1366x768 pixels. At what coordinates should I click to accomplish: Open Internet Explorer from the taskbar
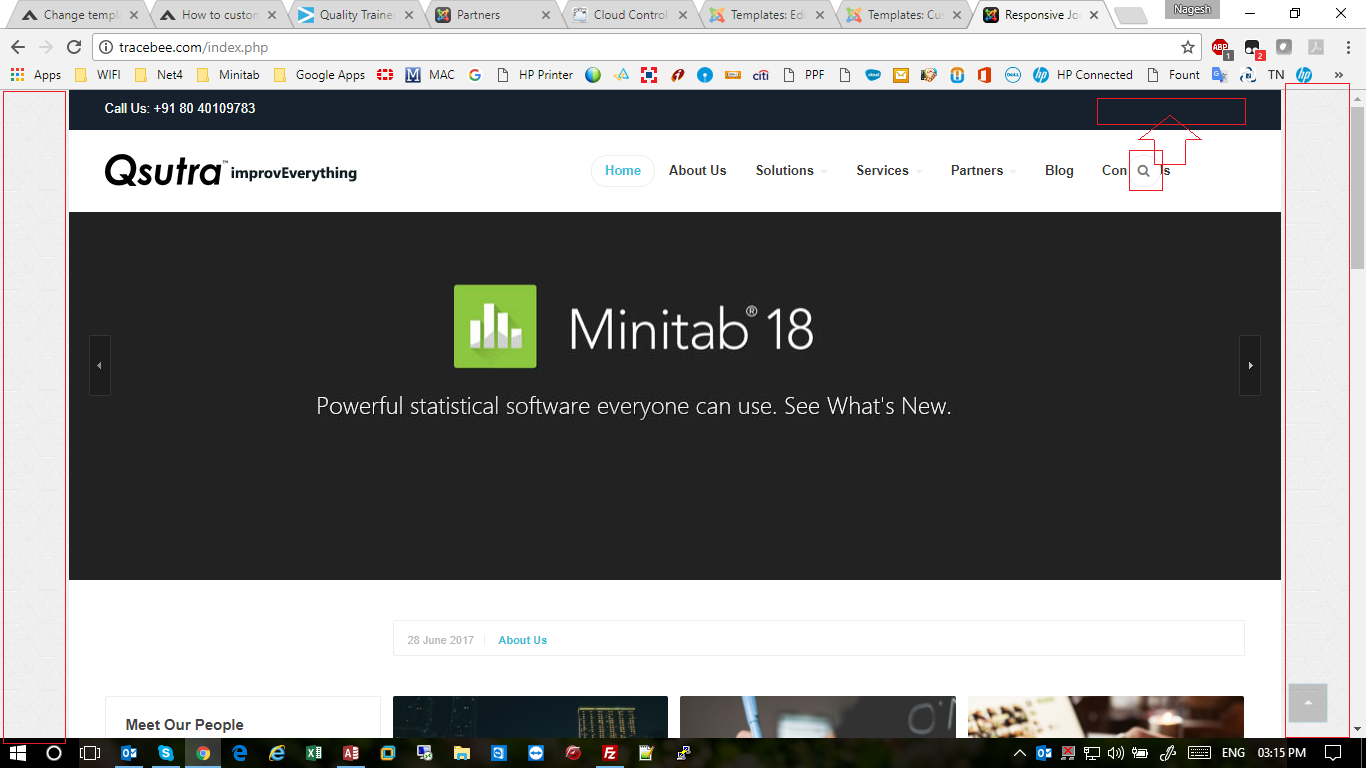277,753
